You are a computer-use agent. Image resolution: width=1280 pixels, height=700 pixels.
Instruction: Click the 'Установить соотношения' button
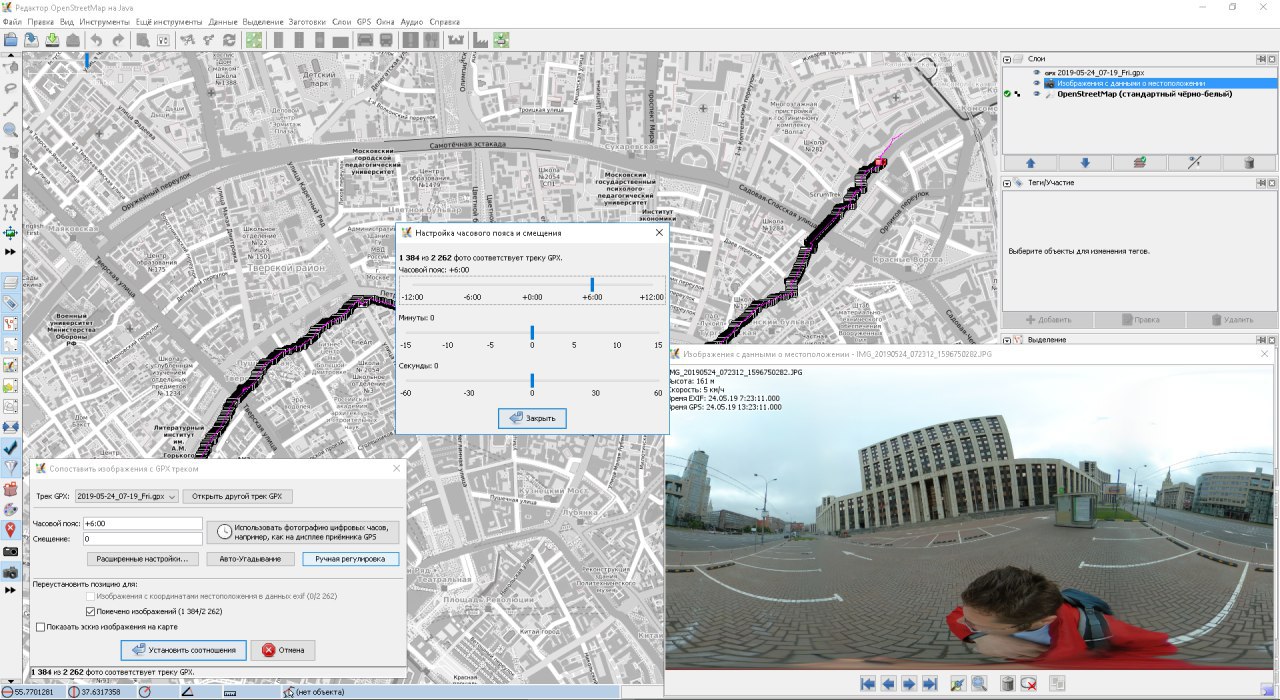pos(183,650)
